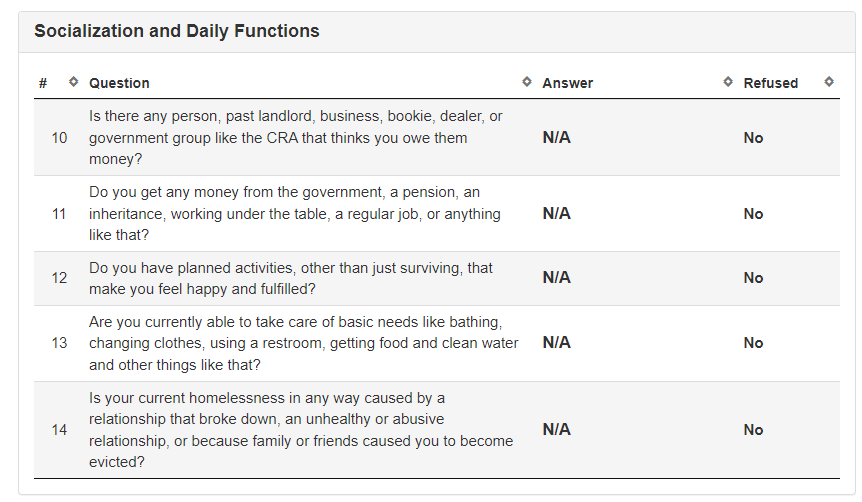Click the sort icon for the Answer column

point(728,82)
